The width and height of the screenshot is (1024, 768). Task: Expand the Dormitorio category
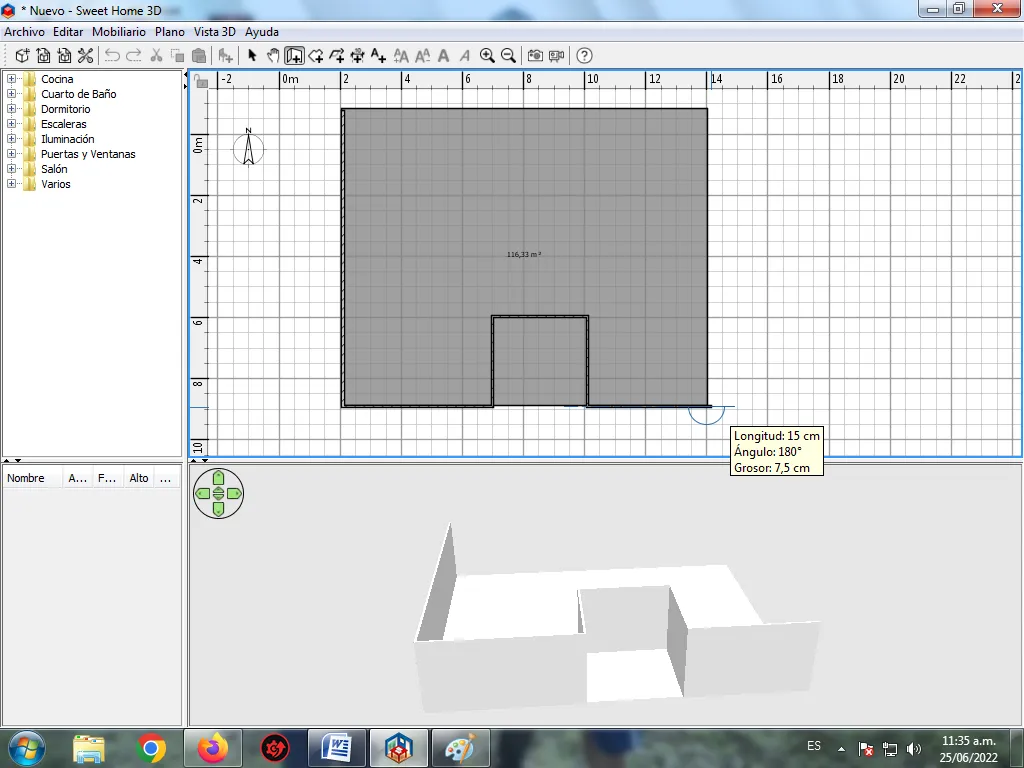click(11, 109)
